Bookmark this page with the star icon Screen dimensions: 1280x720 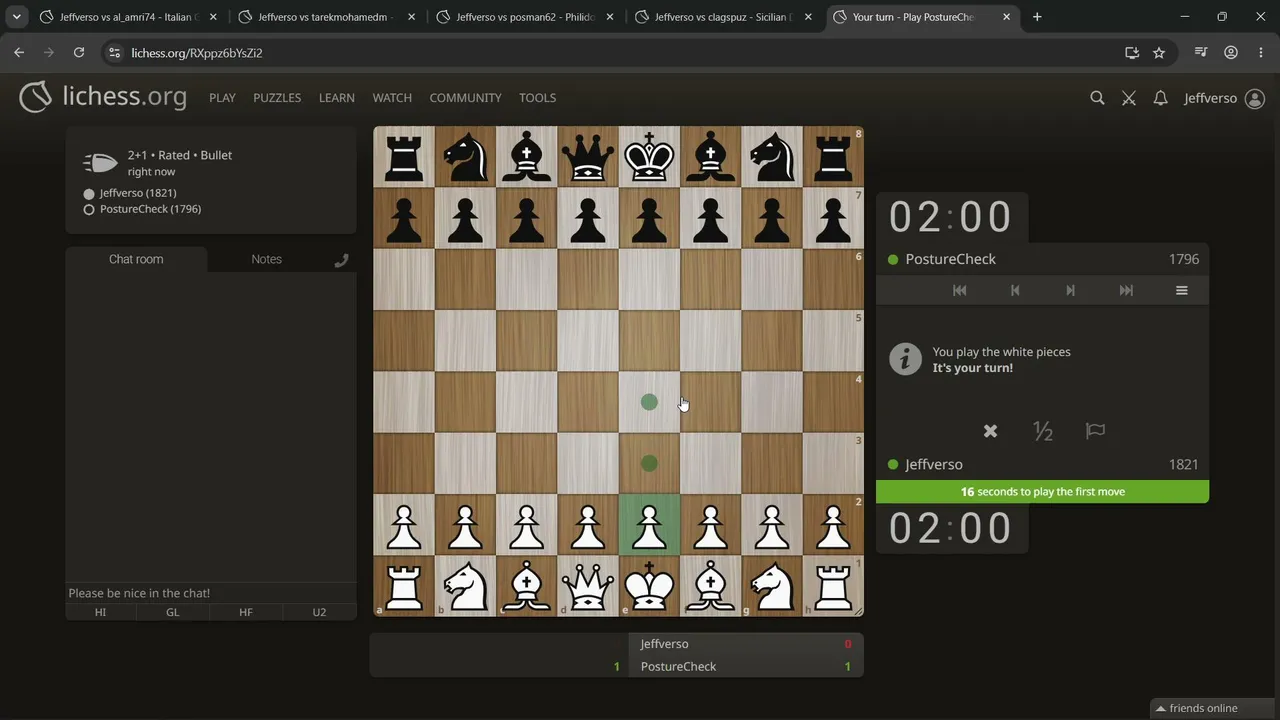tap(1159, 53)
